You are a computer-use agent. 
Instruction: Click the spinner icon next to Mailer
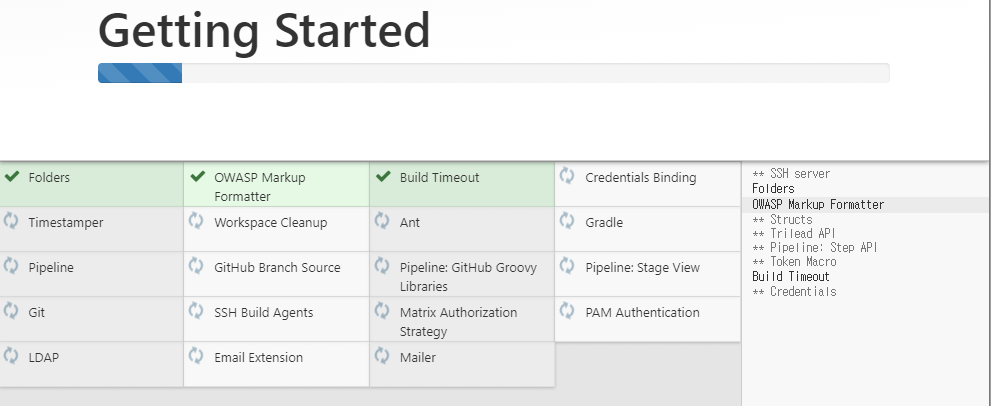tap(382, 355)
